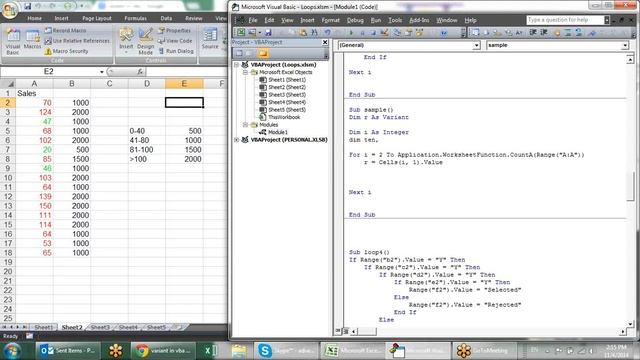Viewport: 640px width, 360px height.
Task: Open Properties Window toolbar icon
Action: pos(408,33)
